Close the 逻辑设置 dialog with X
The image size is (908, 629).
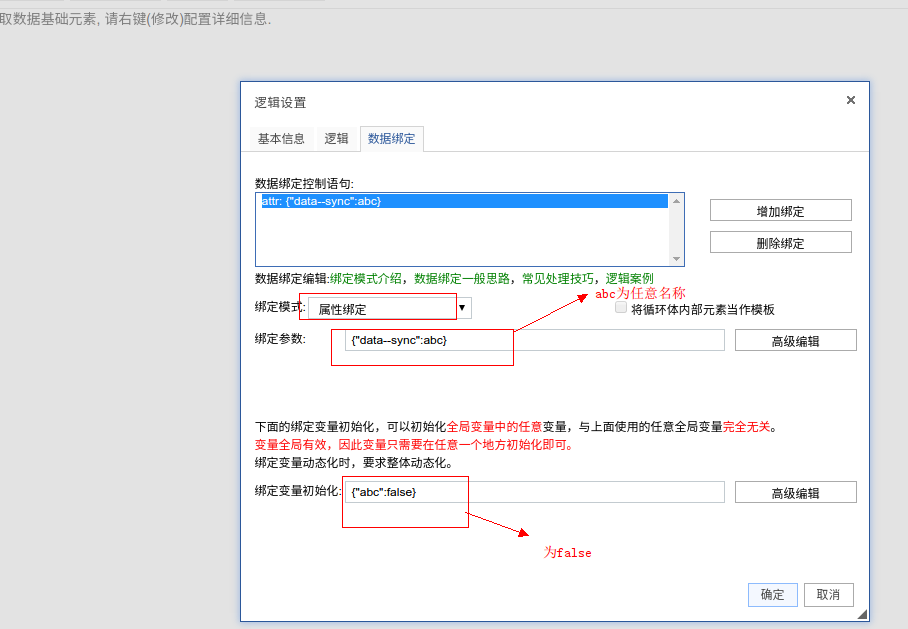click(851, 100)
